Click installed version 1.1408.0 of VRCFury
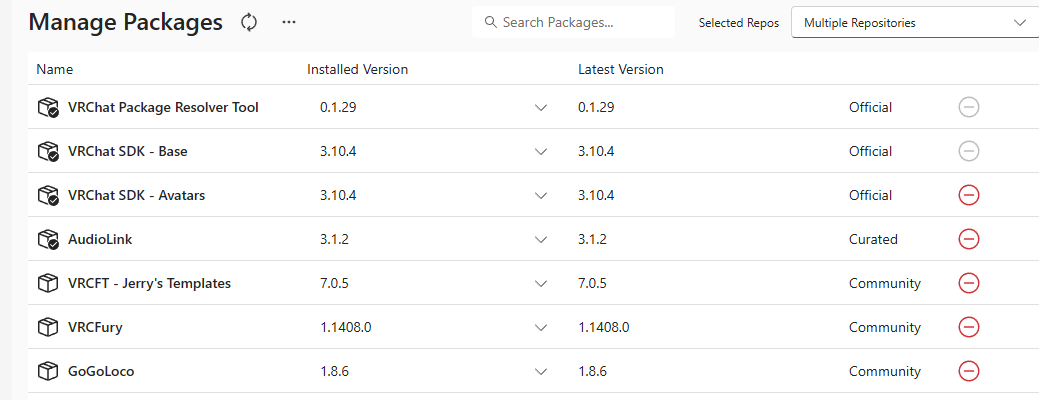Image resolution: width=1039 pixels, height=400 pixels. pyautogui.click(x=345, y=327)
